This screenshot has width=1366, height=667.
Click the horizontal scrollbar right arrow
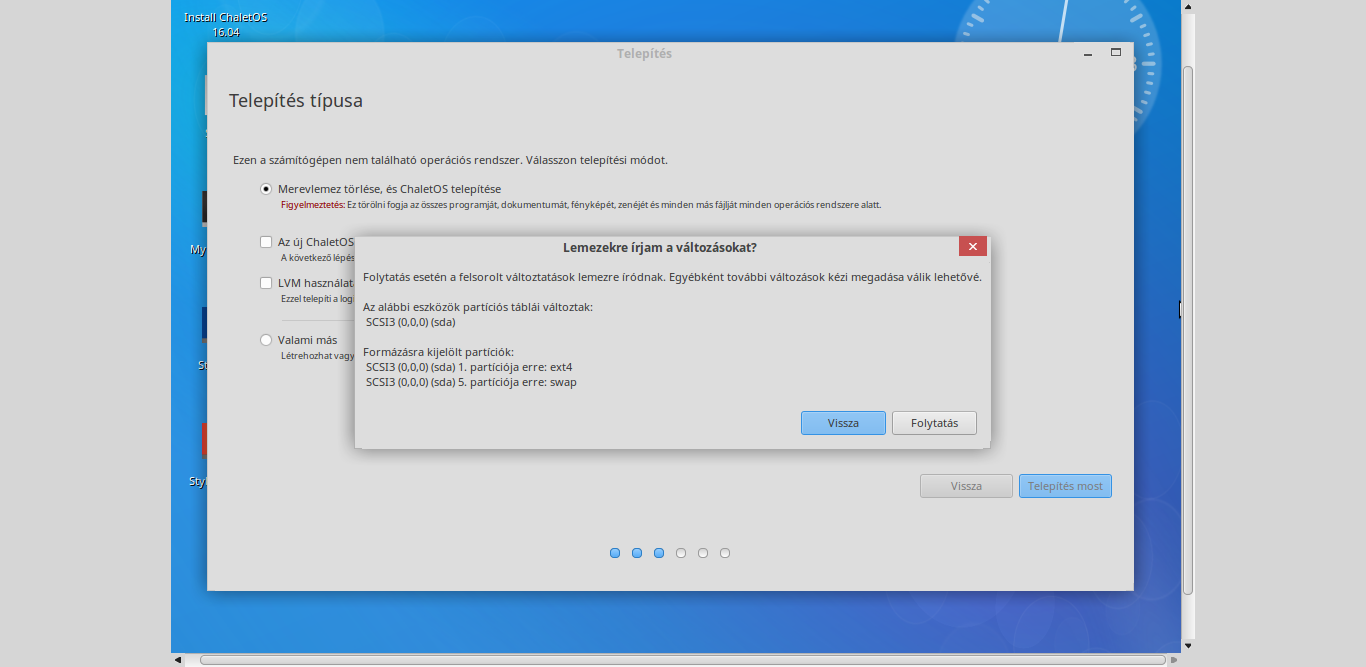coord(1174,660)
